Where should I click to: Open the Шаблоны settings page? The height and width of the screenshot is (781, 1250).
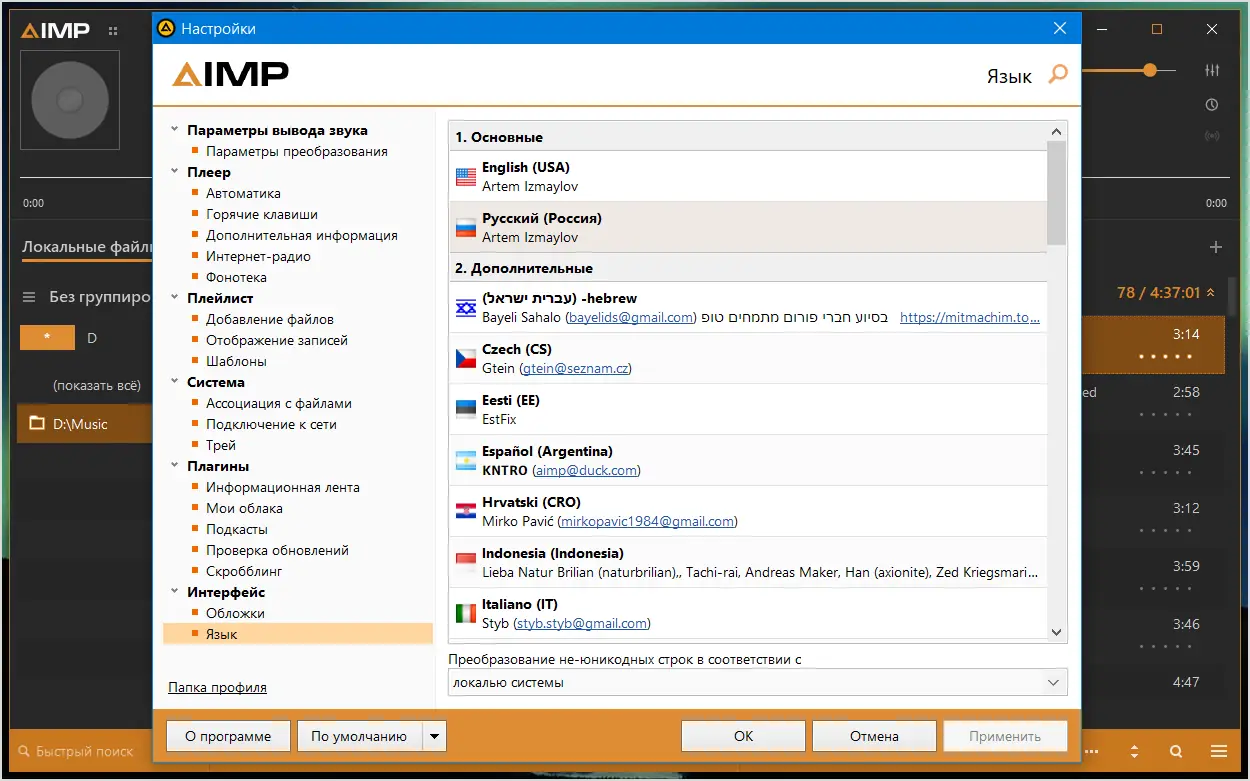(x=236, y=361)
